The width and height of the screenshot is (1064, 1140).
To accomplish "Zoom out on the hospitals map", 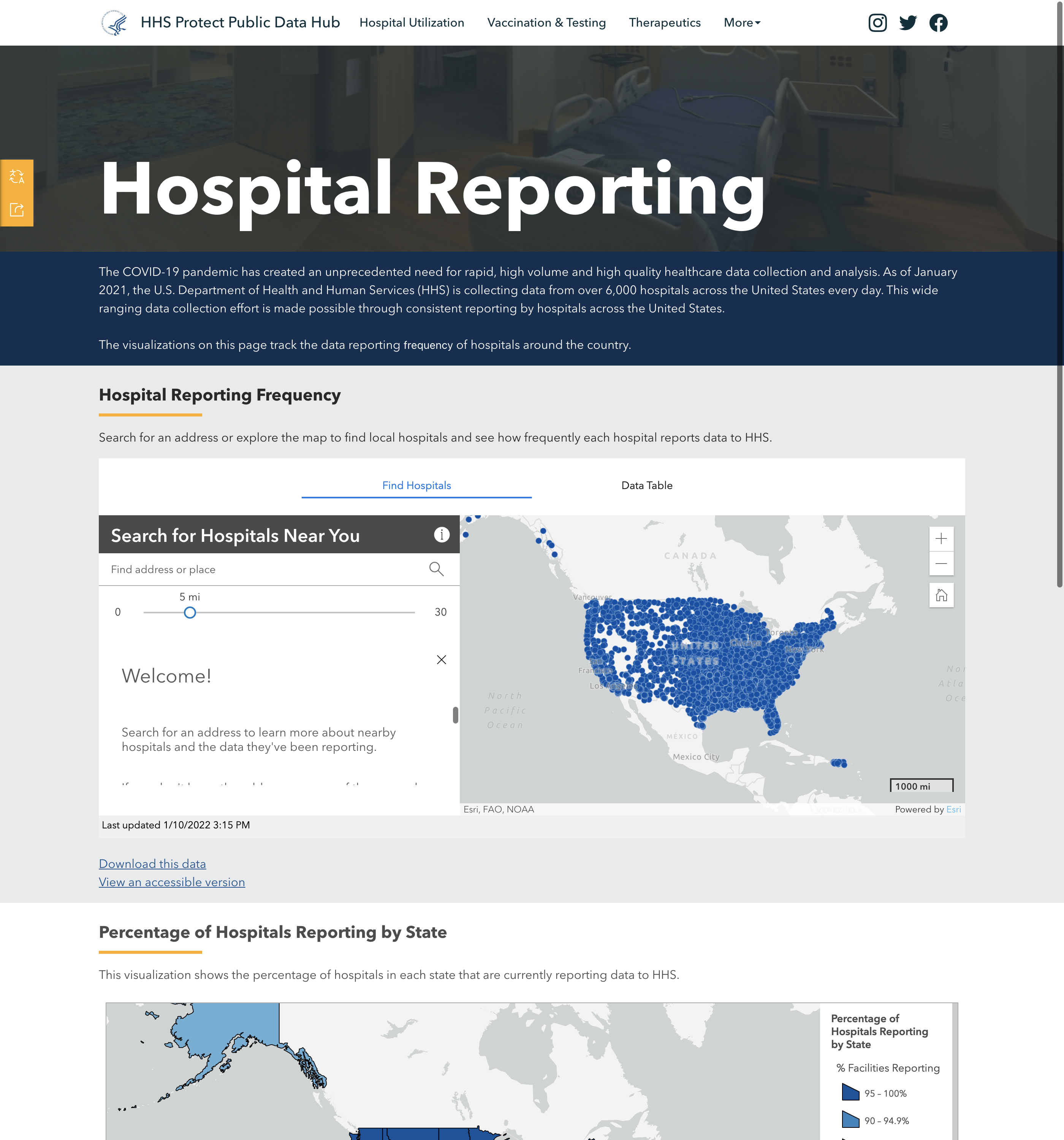I will [x=940, y=564].
